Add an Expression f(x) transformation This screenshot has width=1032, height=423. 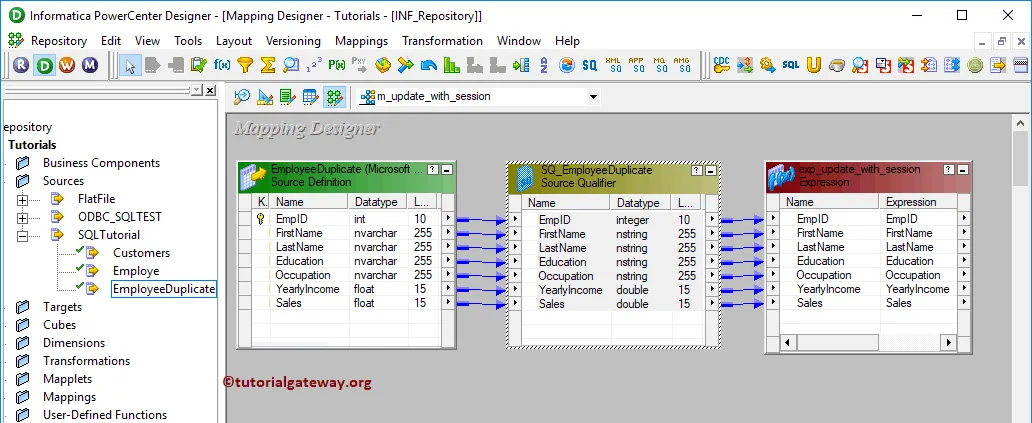[222, 65]
